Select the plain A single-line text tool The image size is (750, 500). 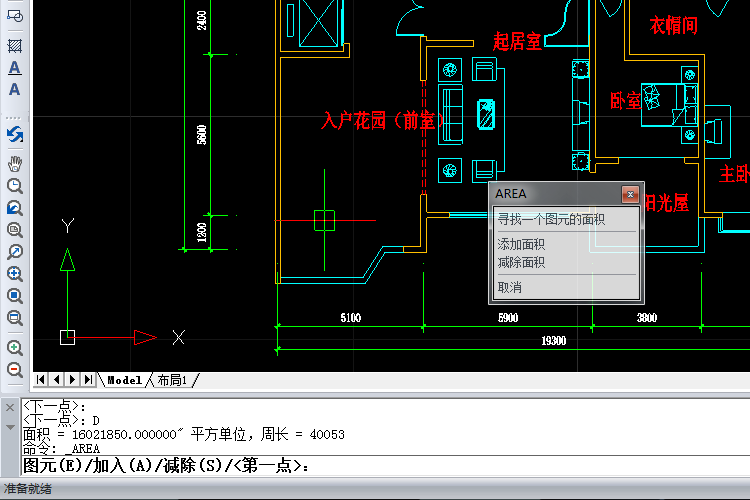14,89
